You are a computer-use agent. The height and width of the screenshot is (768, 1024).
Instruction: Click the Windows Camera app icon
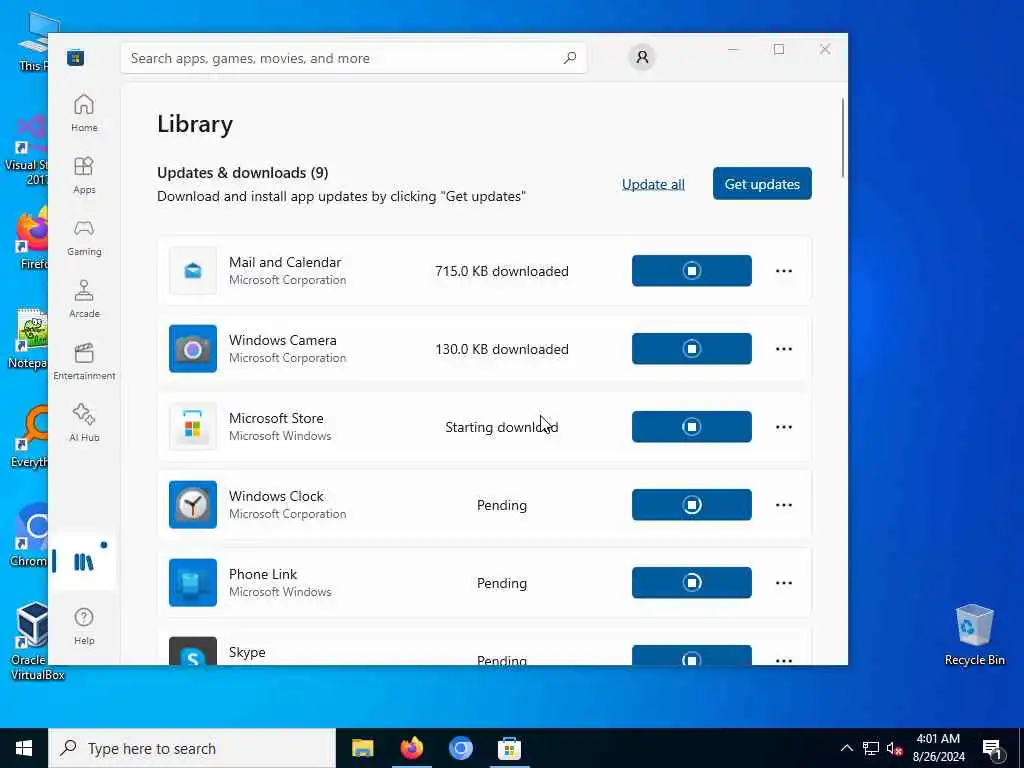tap(193, 349)
